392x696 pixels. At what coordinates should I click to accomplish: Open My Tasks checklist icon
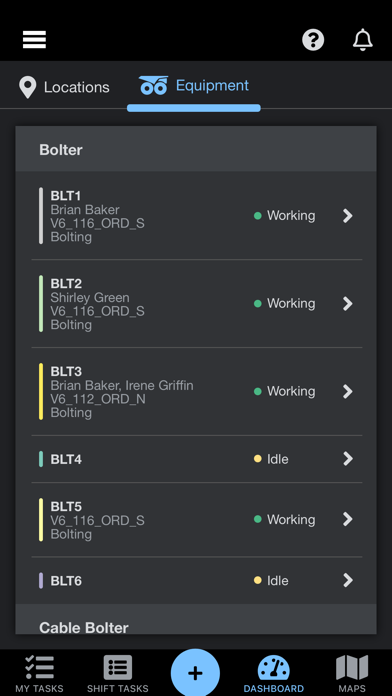click(40, 667)
